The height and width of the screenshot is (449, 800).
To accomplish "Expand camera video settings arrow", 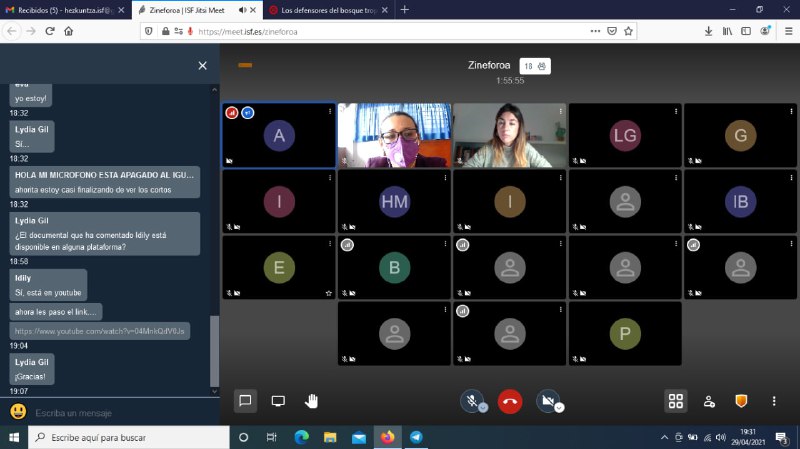I will (x=559, y=408).
